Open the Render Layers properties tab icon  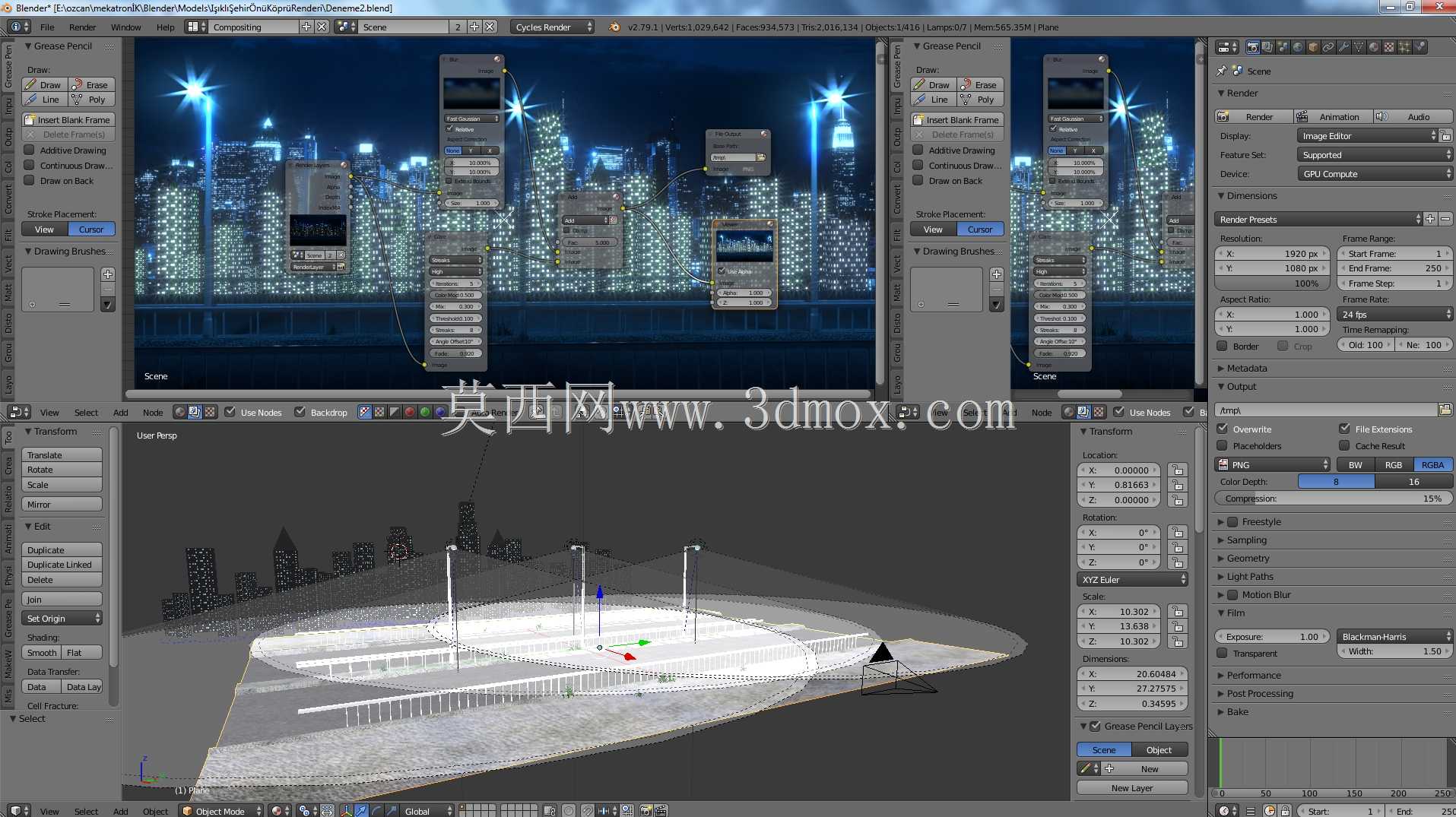(1267, 47)
